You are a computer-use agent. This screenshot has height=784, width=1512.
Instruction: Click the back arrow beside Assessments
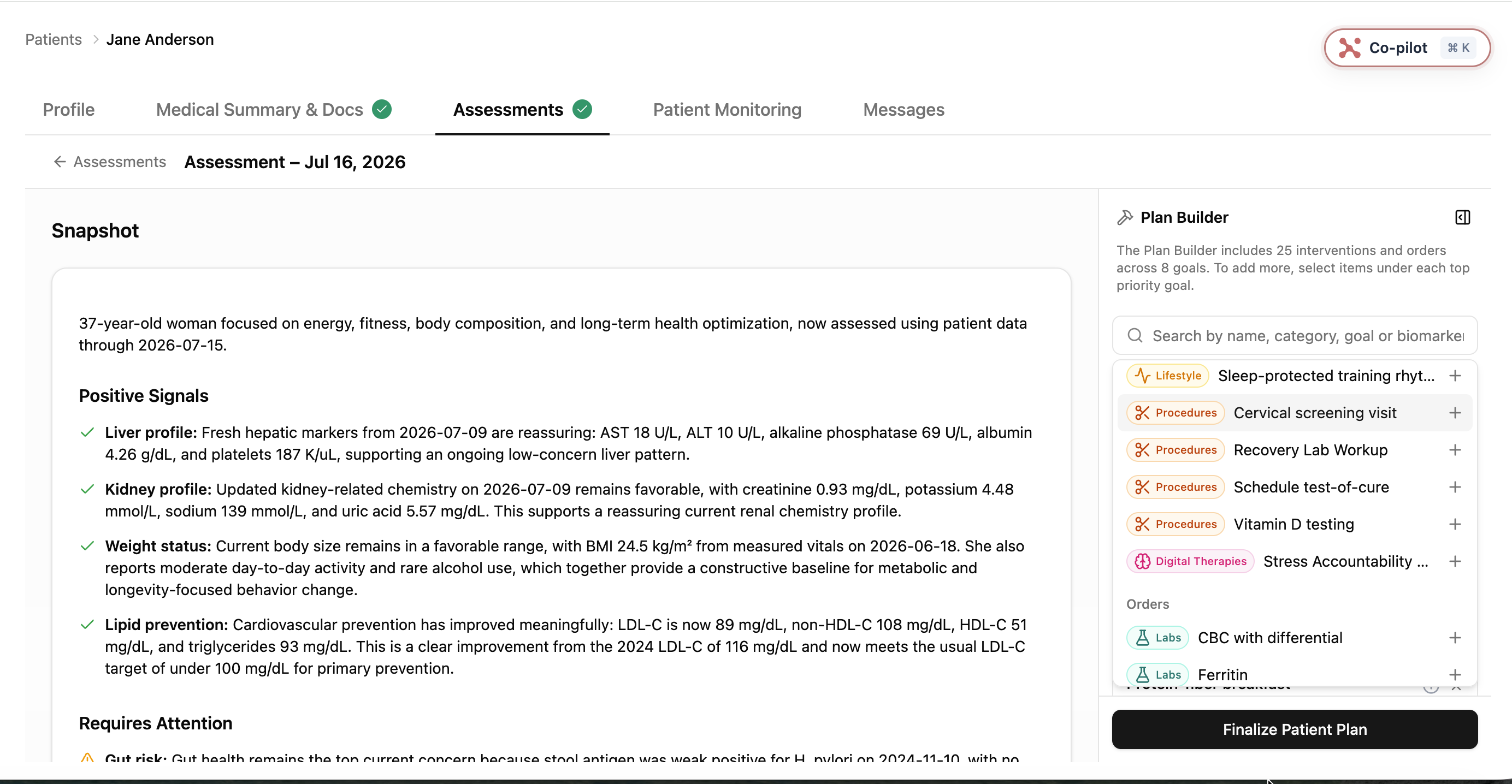60,162
